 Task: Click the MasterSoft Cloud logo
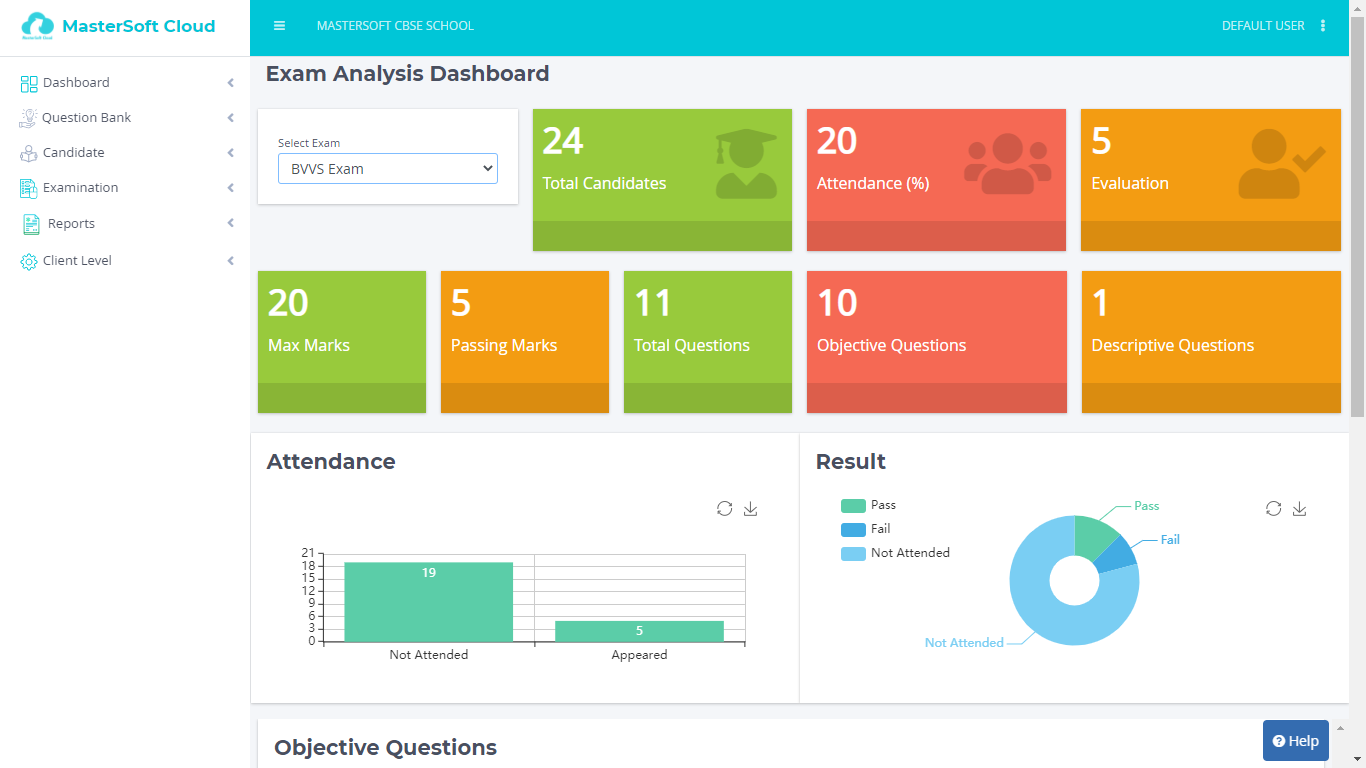tap(118, 27)
